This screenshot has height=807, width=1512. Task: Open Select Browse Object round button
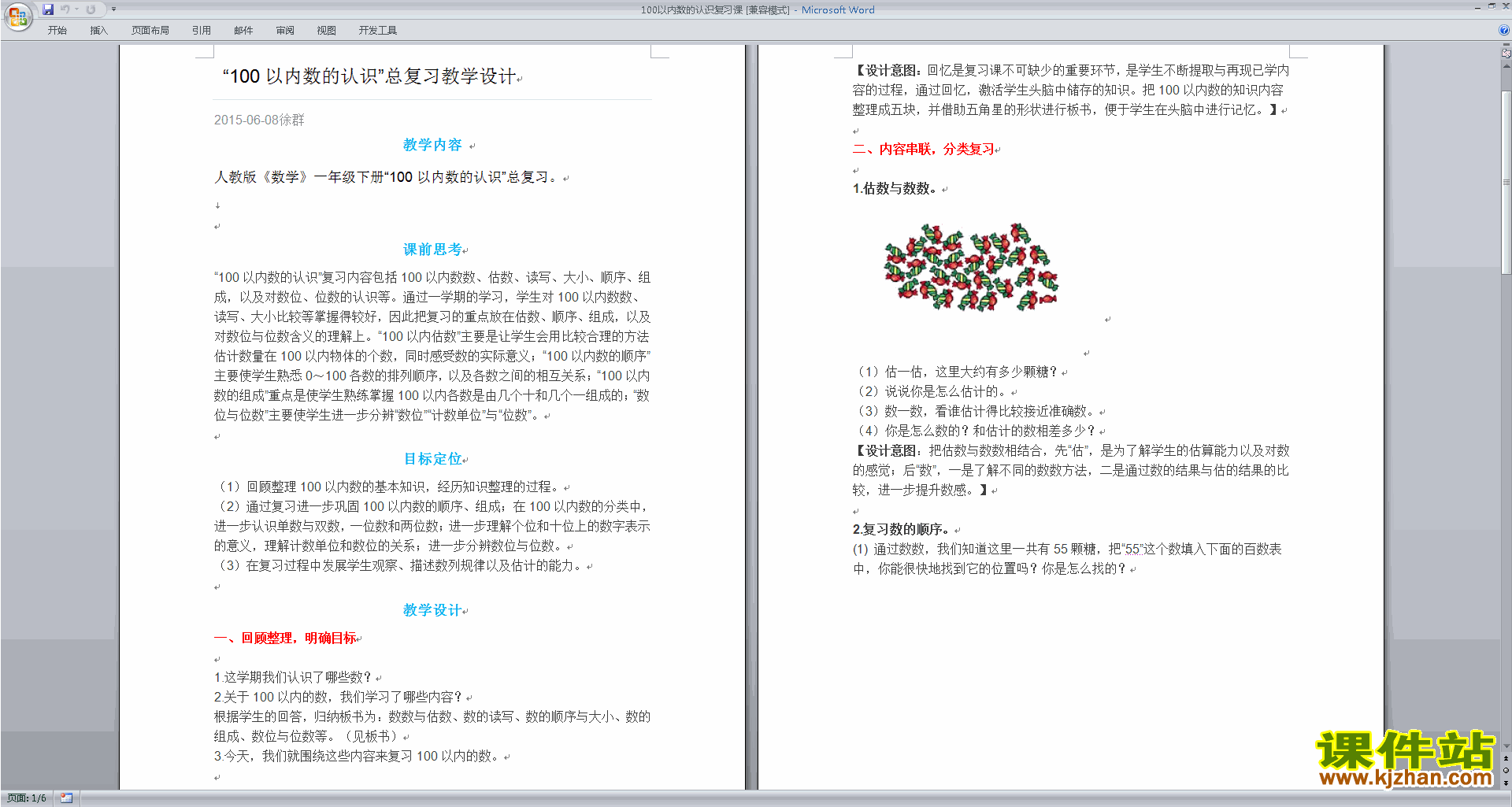(x=1506, y=770)
